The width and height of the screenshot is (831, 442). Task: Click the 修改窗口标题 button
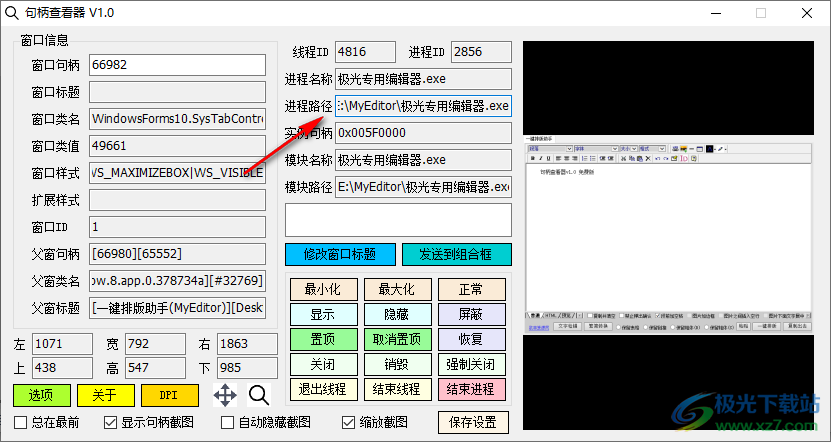point(340,254)
